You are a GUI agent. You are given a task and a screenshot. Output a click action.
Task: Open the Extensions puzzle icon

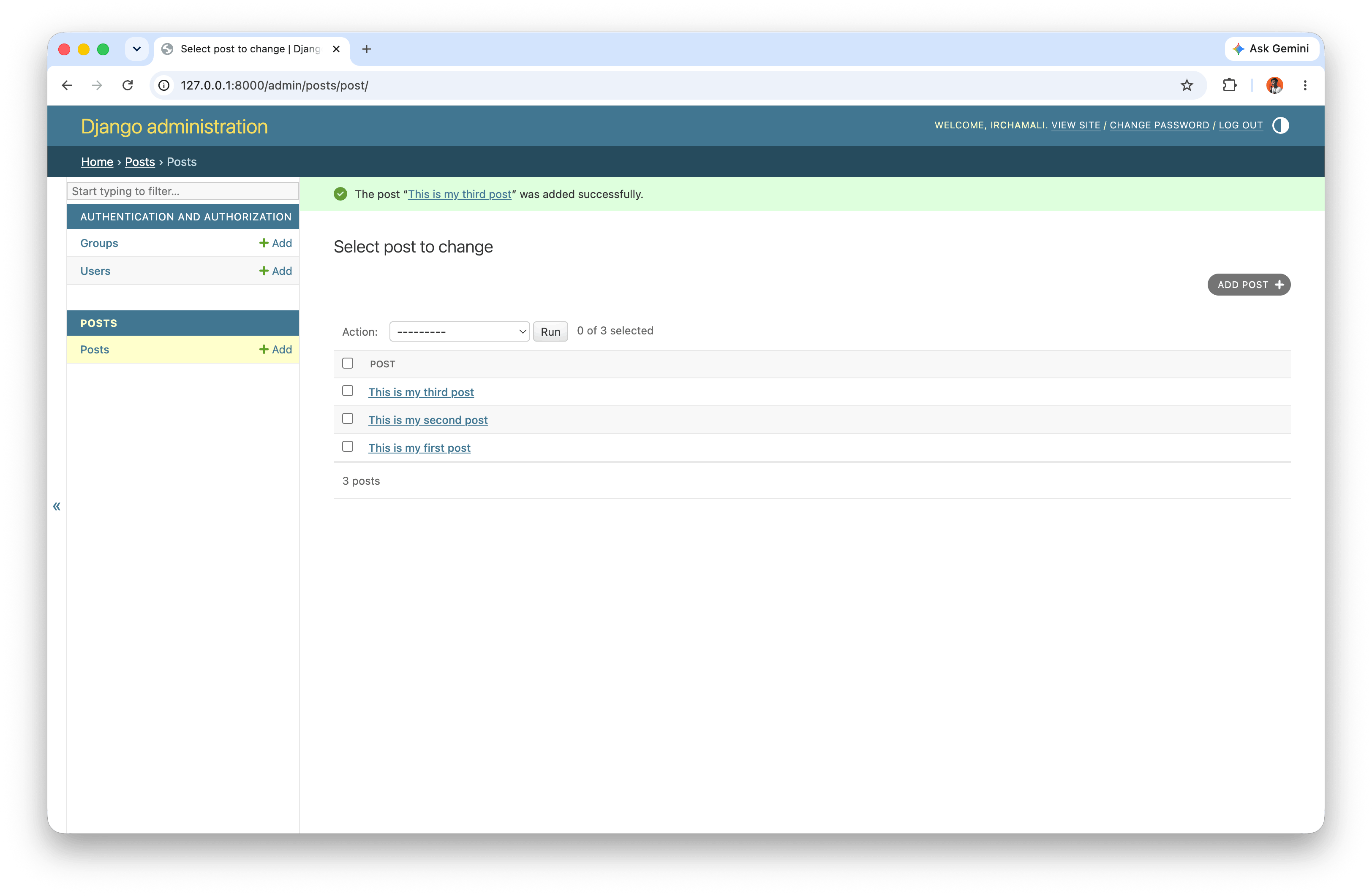pyautogui.click(x=1229, y=85)
